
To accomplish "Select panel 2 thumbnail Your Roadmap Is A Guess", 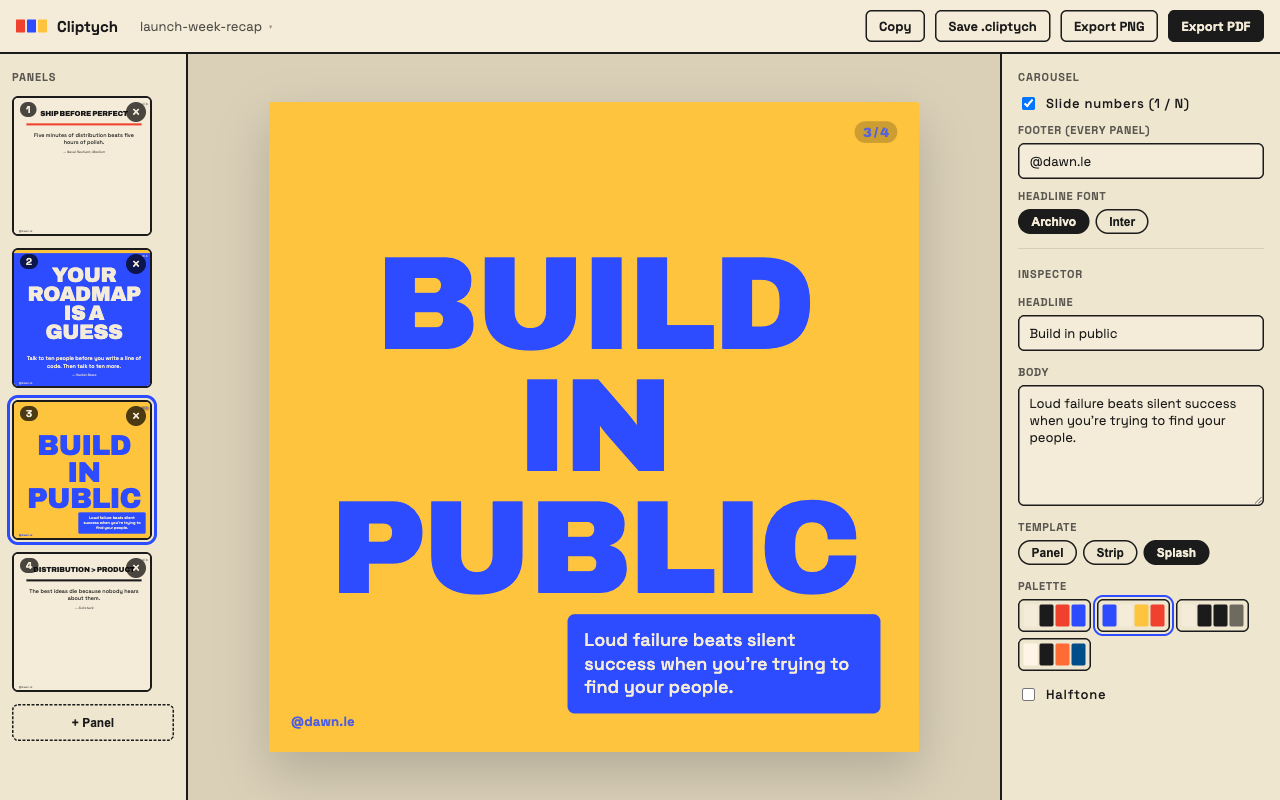I will pyautogui.click(x=82, y=318).
